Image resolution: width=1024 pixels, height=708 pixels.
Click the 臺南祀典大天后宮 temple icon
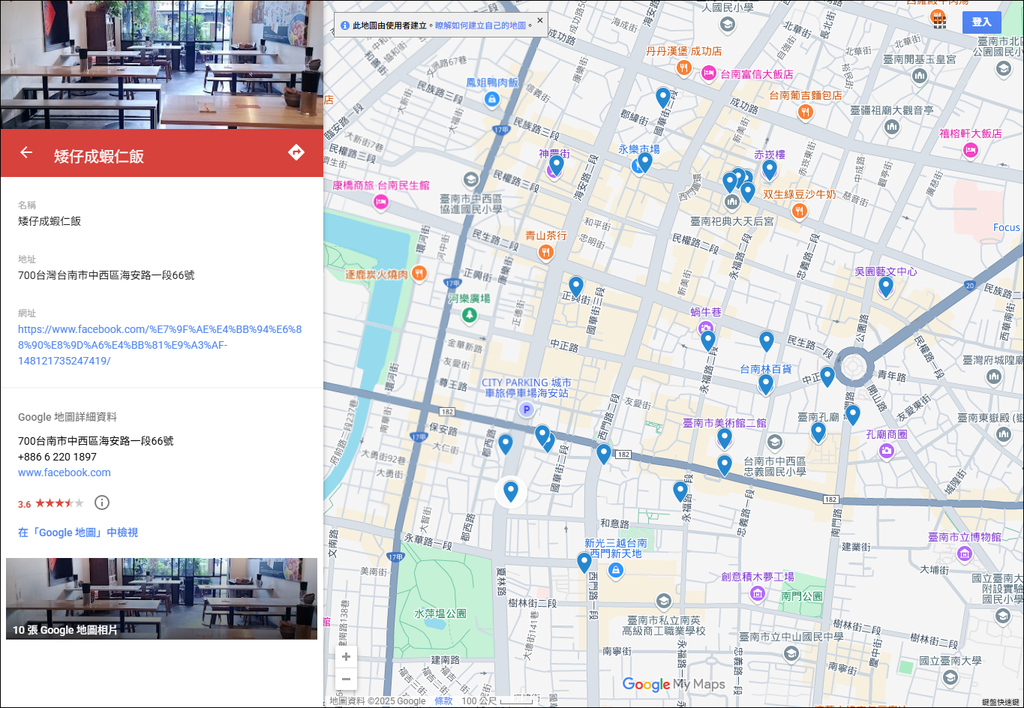click(x=732, y=203)
